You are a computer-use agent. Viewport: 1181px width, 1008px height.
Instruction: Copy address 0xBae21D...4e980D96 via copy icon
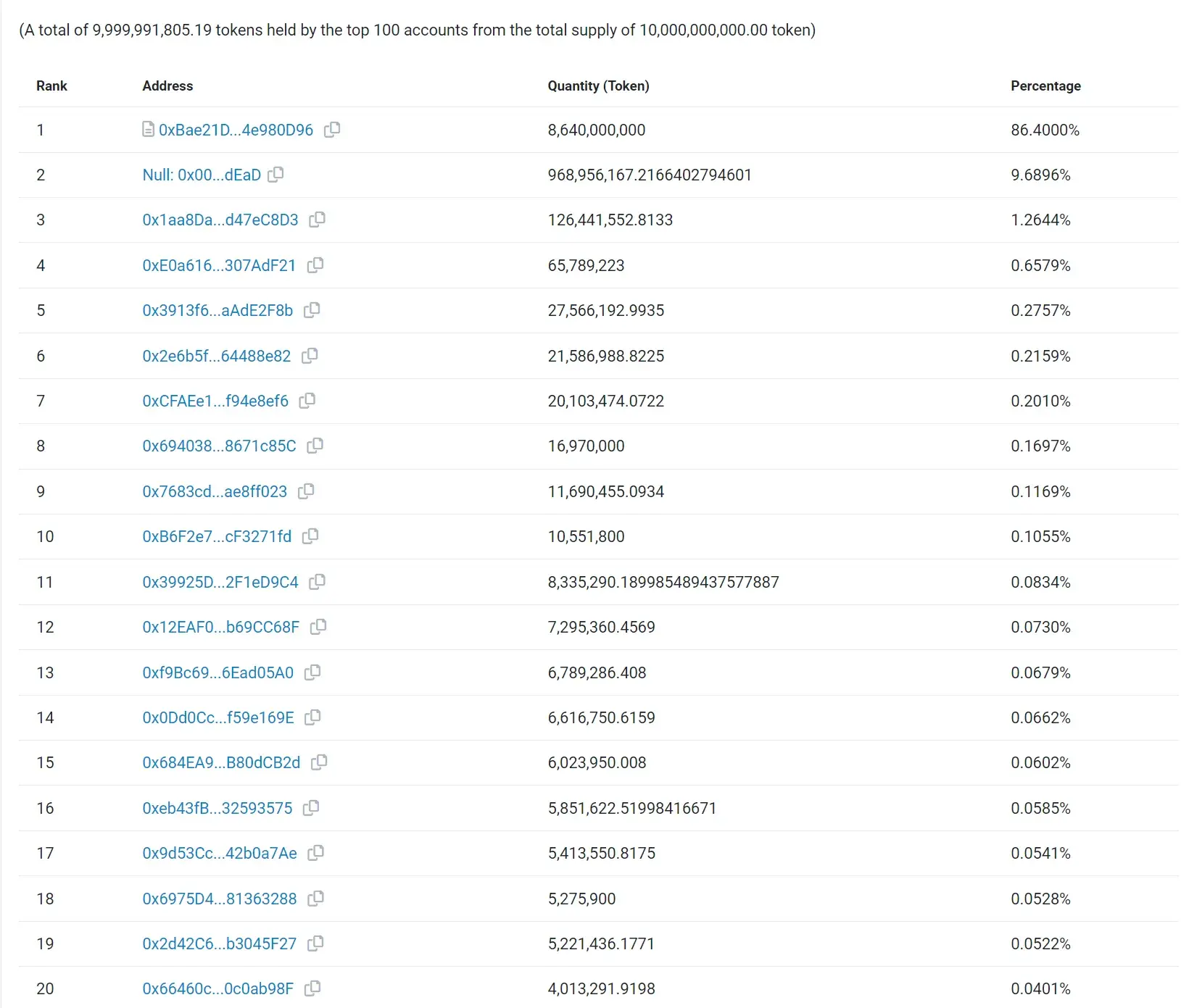pos(332,130)
